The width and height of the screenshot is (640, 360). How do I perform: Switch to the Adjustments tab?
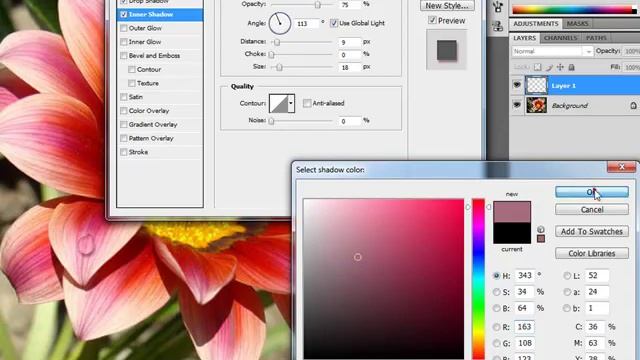point(536,24)
